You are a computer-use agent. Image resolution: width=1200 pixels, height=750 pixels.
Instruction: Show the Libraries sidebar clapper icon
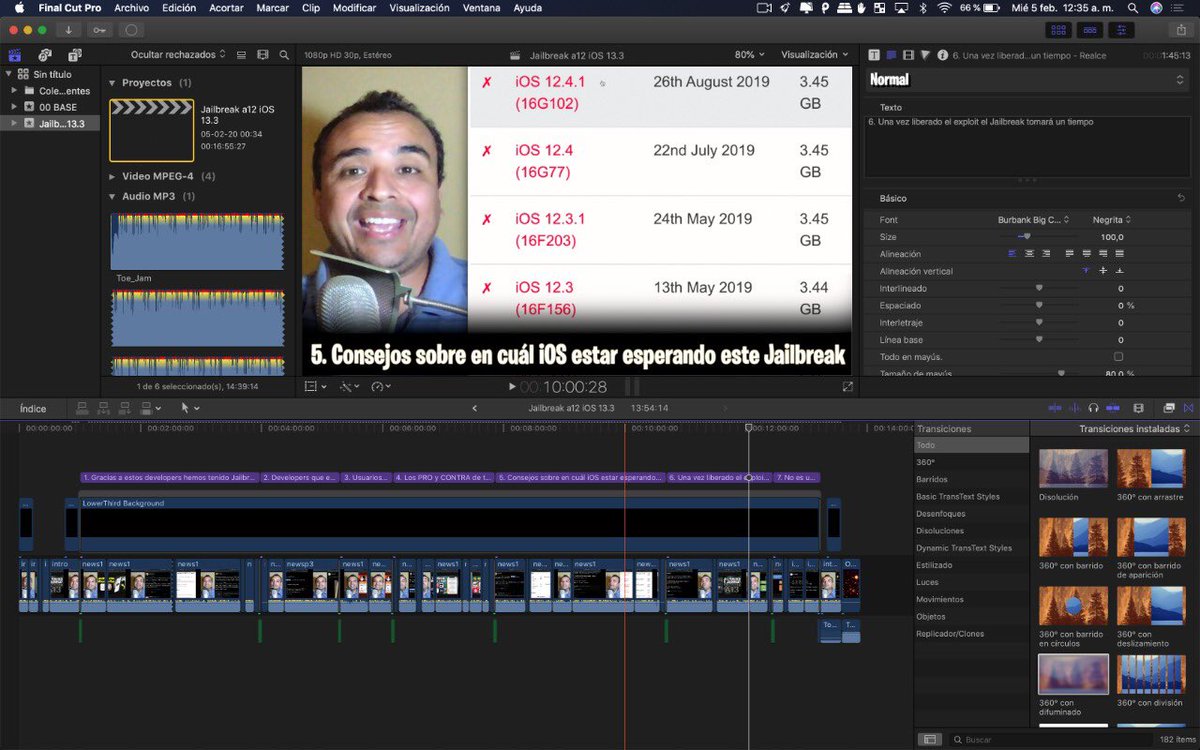16,54
